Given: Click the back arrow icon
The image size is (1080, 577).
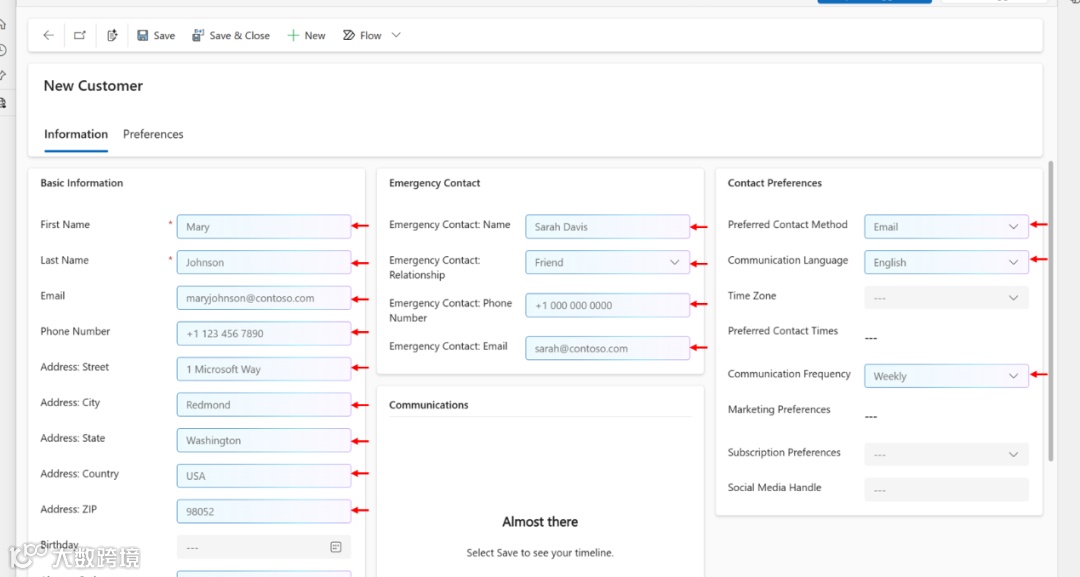Looking at the screenshot, I should (x=48, y=35).
